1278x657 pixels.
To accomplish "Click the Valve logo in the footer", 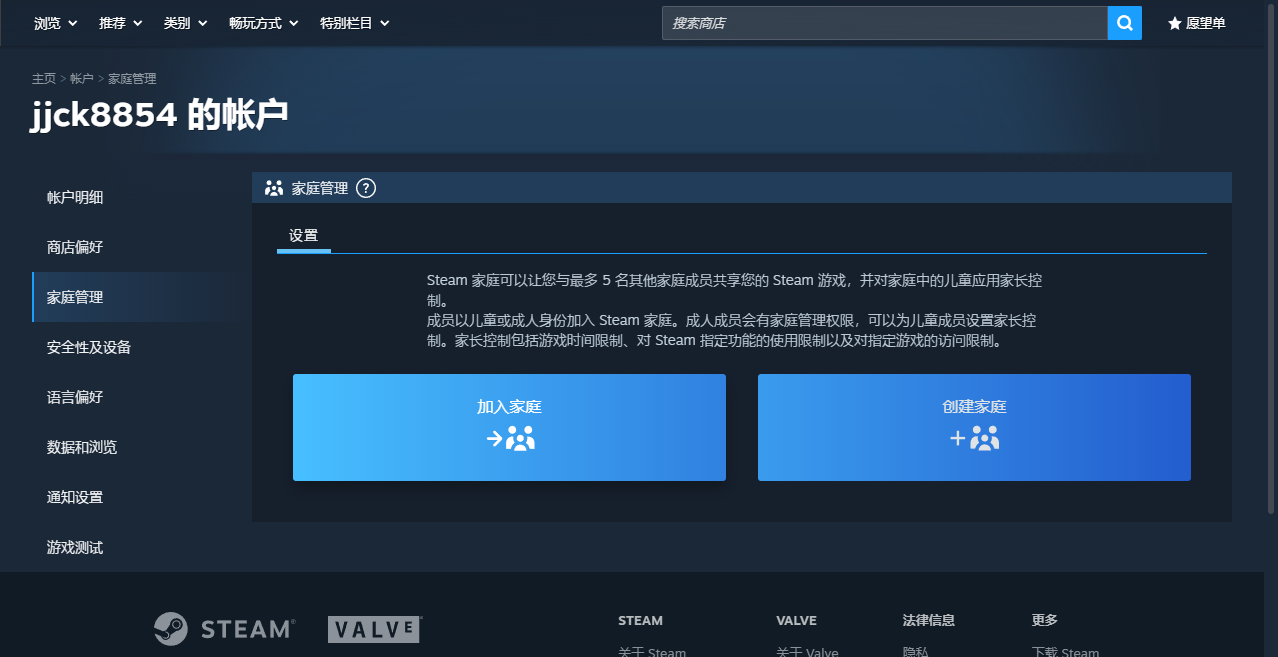I will click(374, 629).
